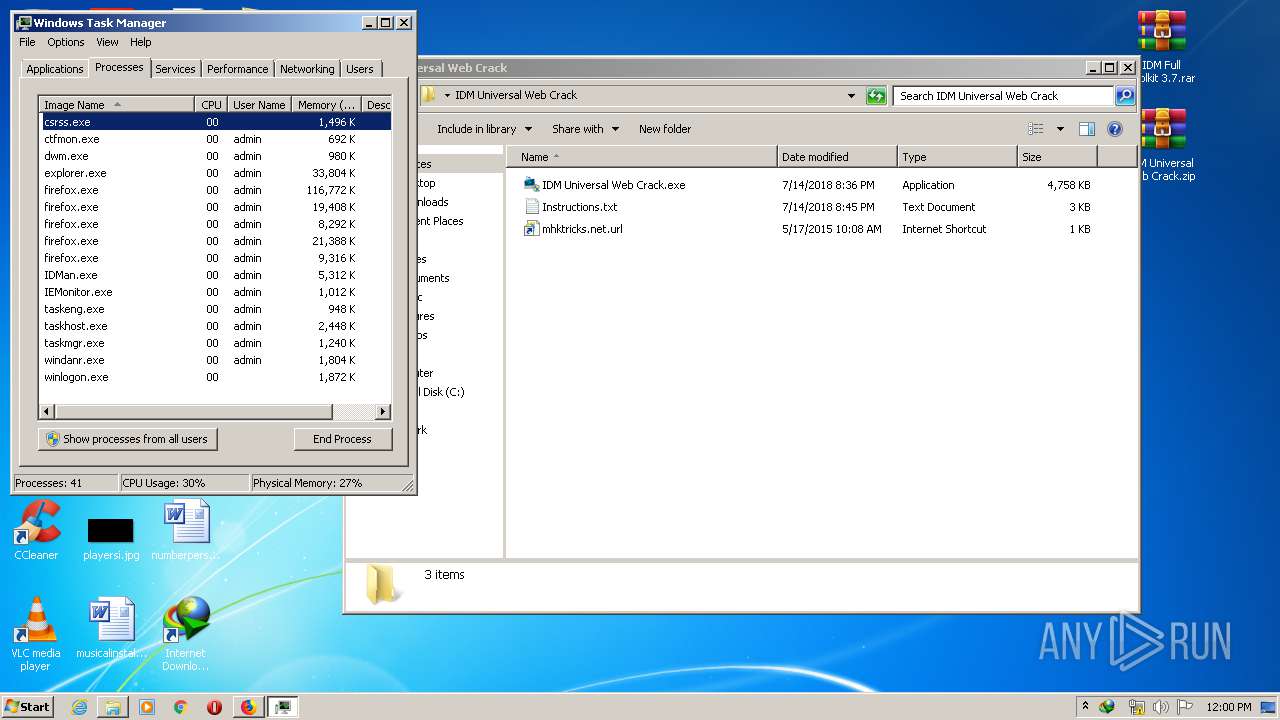
Task: Open Windows Explorer taskbar icon
Action: click(113, 707)
